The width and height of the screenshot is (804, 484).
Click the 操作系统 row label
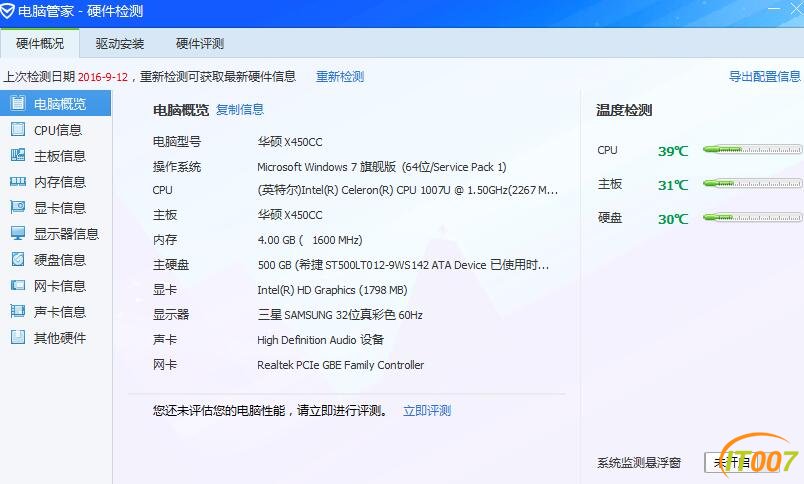click(177, 167)
